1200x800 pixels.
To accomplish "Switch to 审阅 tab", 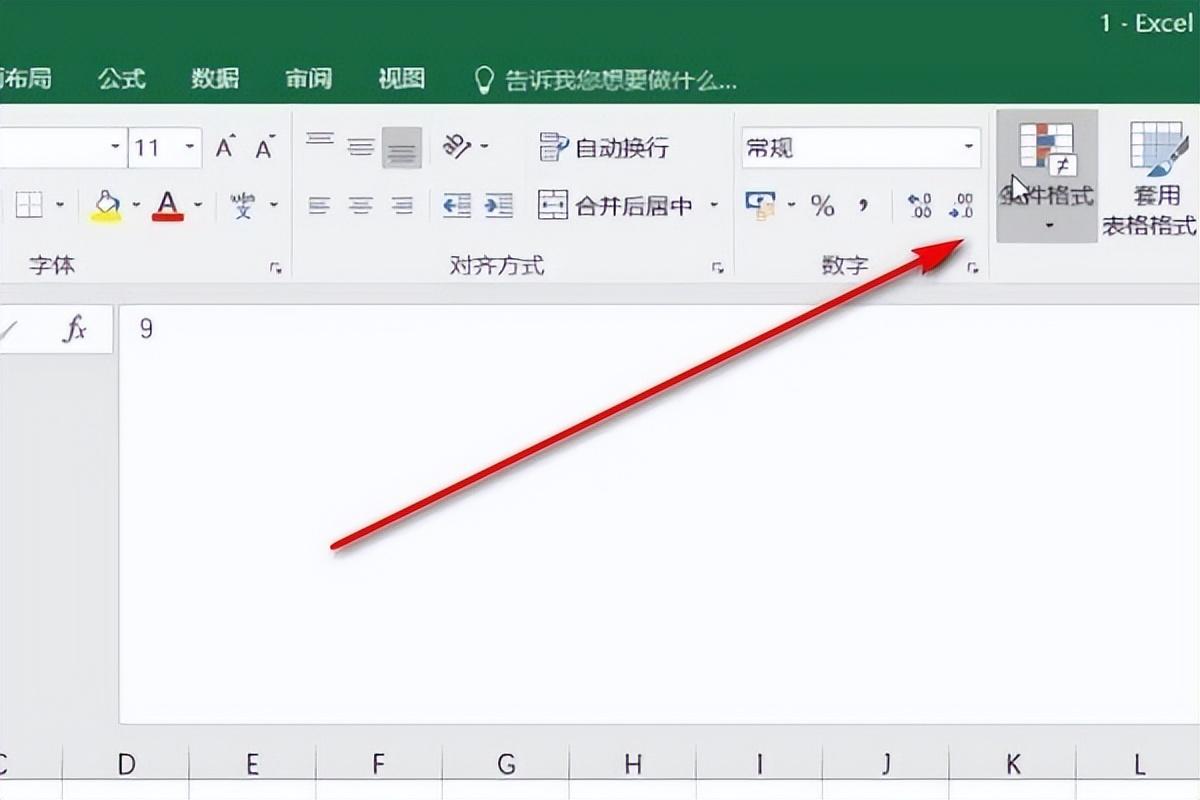I will click(309, 78).
